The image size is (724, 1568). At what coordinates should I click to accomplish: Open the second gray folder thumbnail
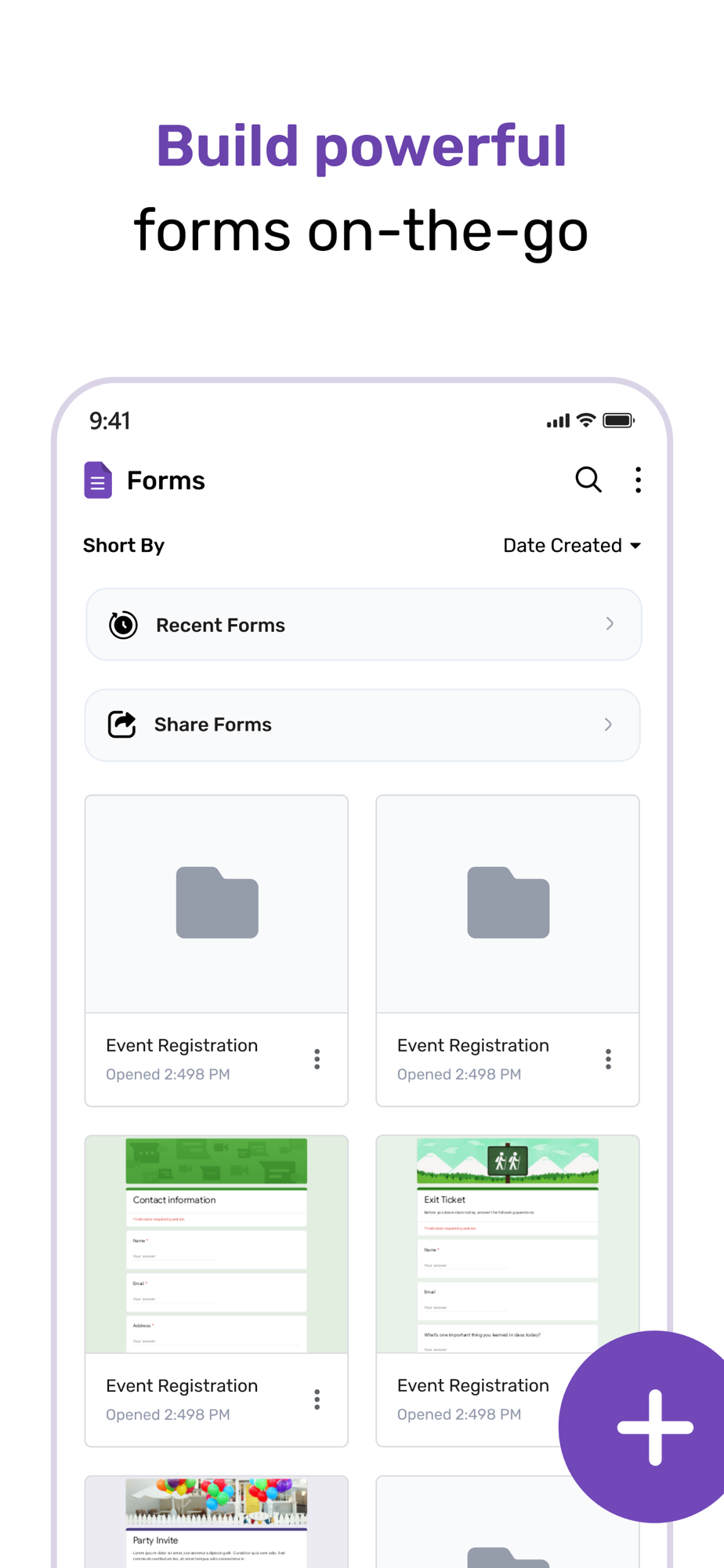(x=508, y=903)
